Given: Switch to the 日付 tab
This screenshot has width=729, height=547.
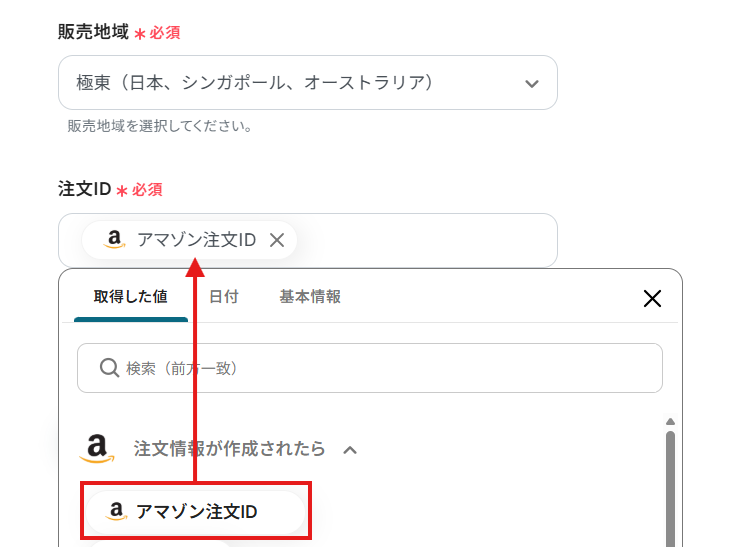Looking at the screenshot, I should [x=223, y=297].
